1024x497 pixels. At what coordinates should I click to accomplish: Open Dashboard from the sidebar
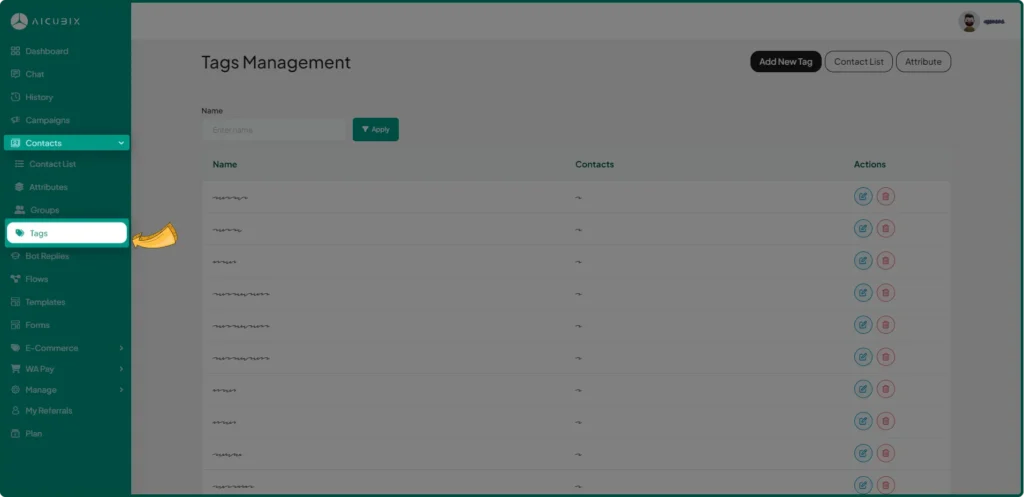[x=46, y=51]
